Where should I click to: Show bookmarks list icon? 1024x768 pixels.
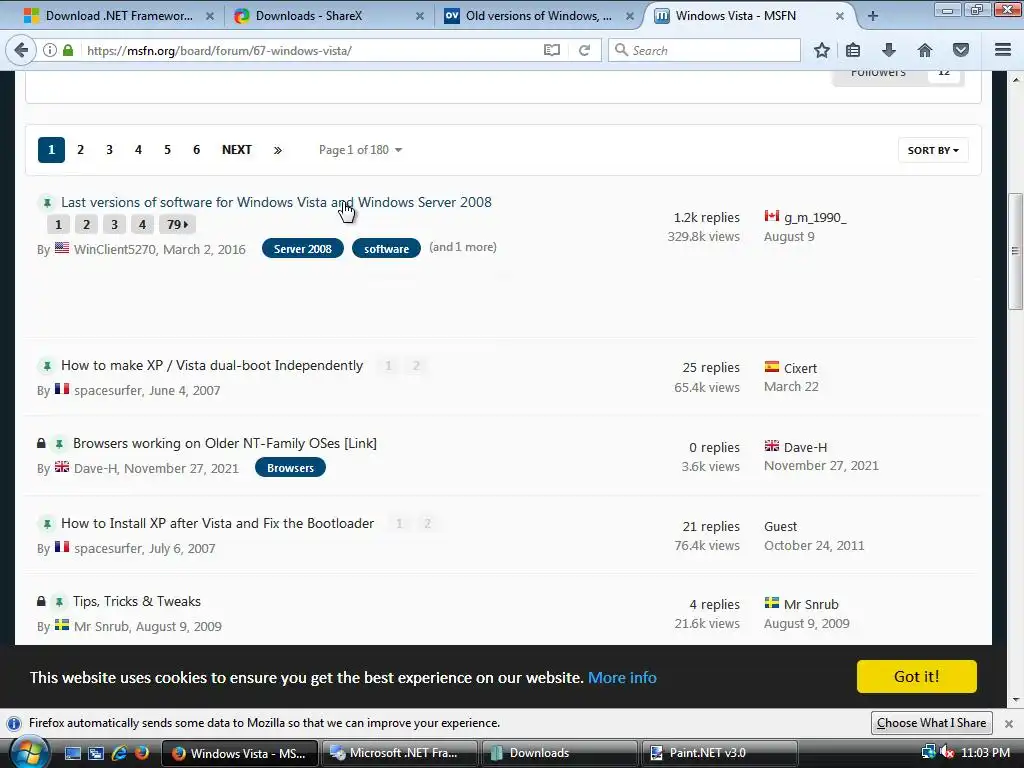(853, 50)
